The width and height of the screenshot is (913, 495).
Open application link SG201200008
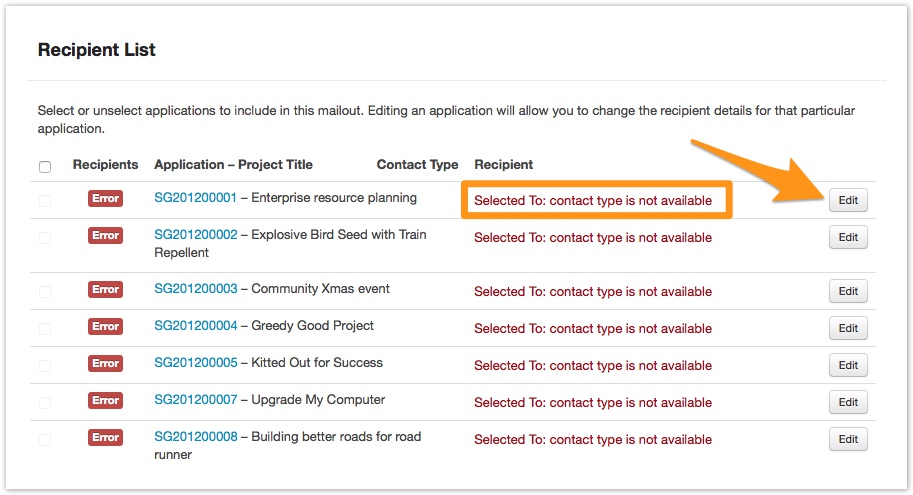click(x=195, y=437)
